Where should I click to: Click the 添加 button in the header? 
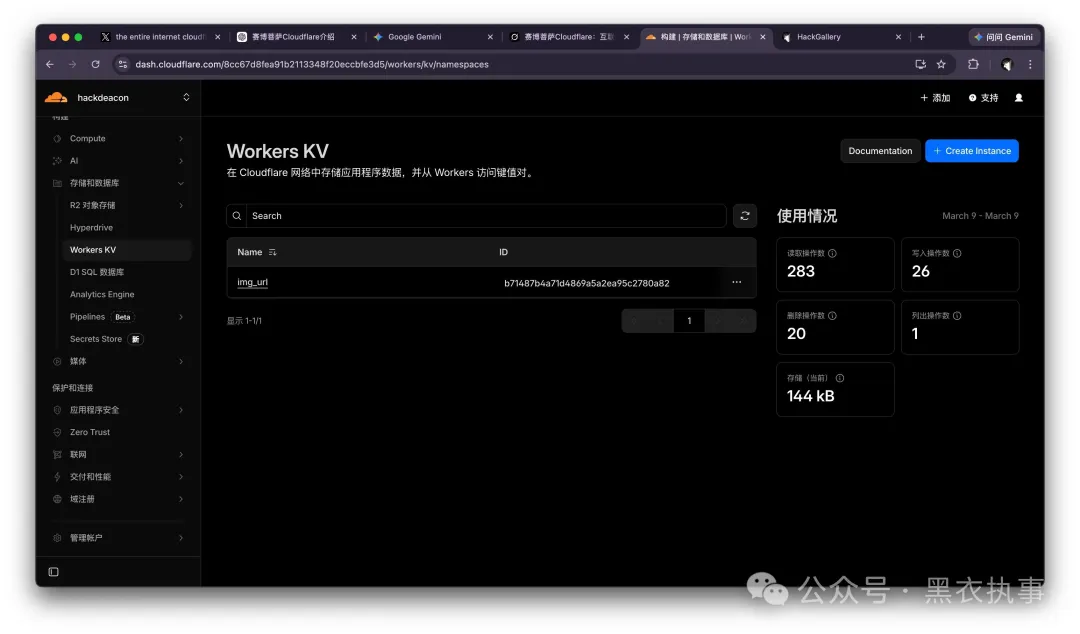coord(935,98)
